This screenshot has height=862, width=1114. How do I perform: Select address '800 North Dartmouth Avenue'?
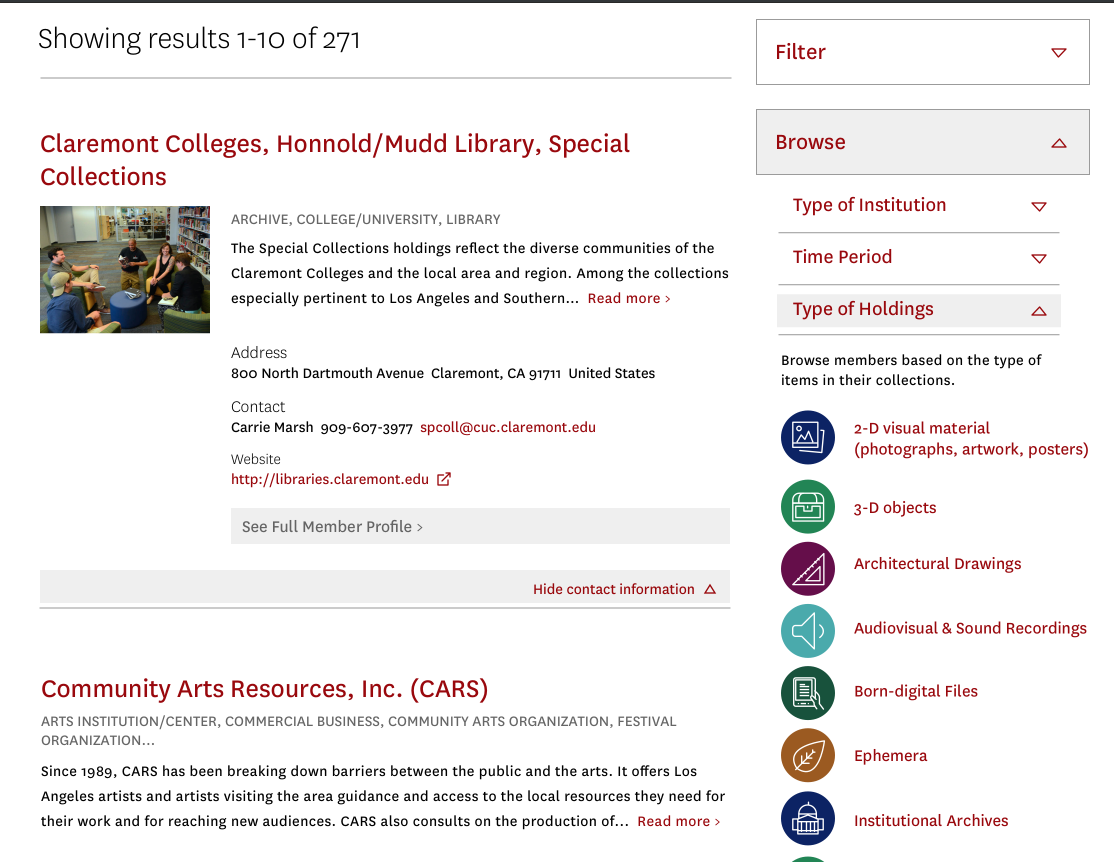328,373
